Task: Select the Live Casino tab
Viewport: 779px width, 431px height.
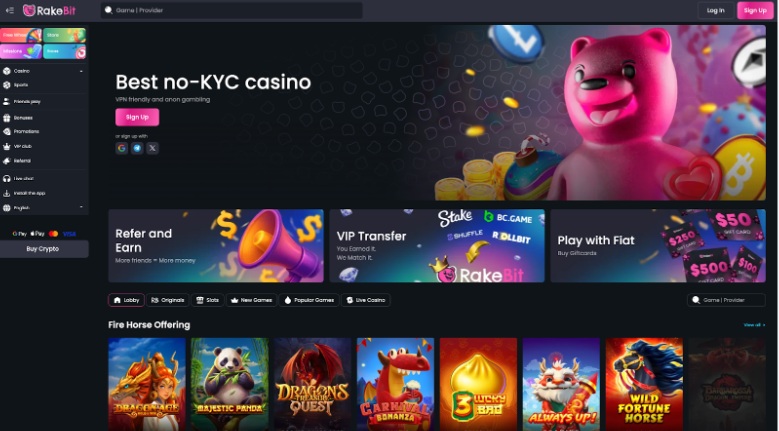Action: 366,300
